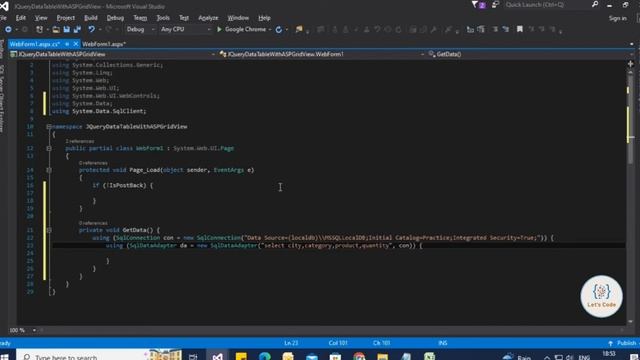Open the Debug configuration dropdown
Viewport: 640px width, 360px height.
click(x=140, y=29)
